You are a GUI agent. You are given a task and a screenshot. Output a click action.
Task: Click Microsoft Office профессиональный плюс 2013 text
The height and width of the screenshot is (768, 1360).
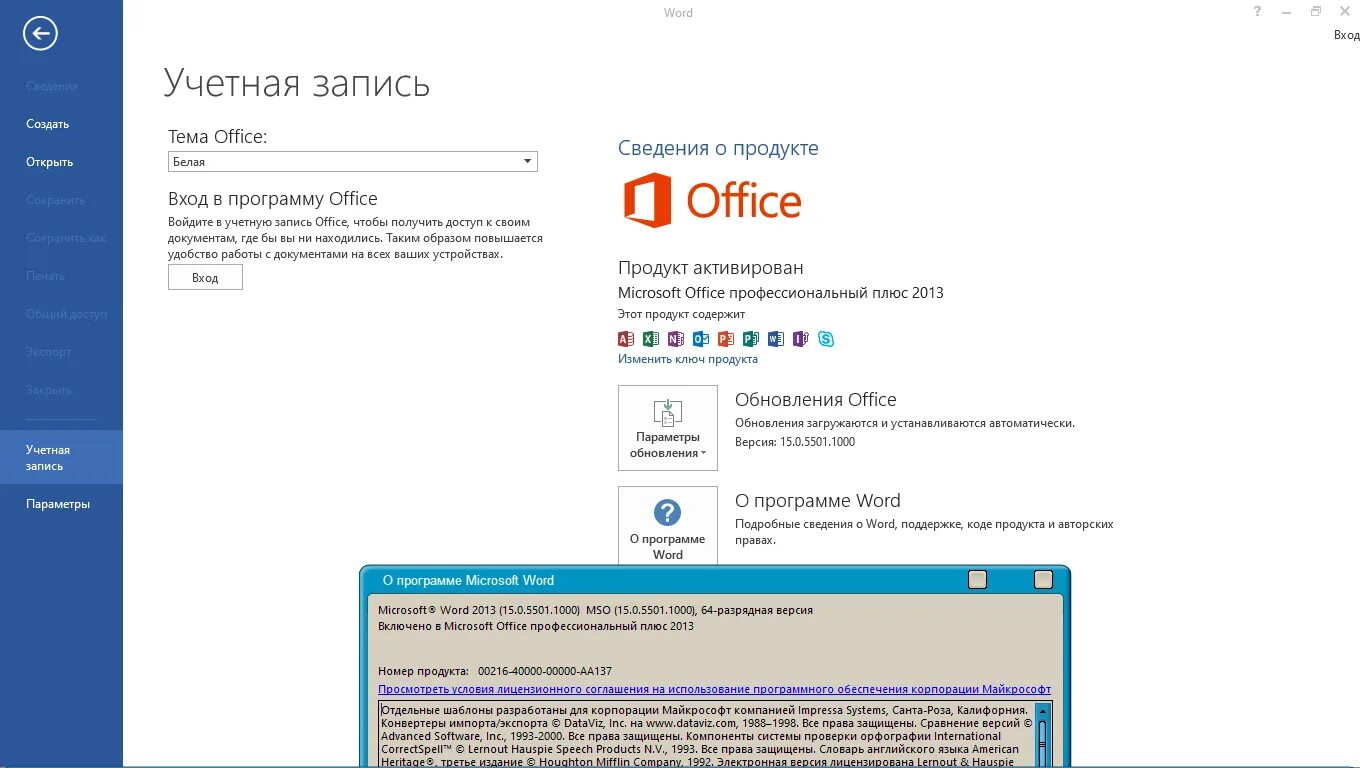point(781,293)
